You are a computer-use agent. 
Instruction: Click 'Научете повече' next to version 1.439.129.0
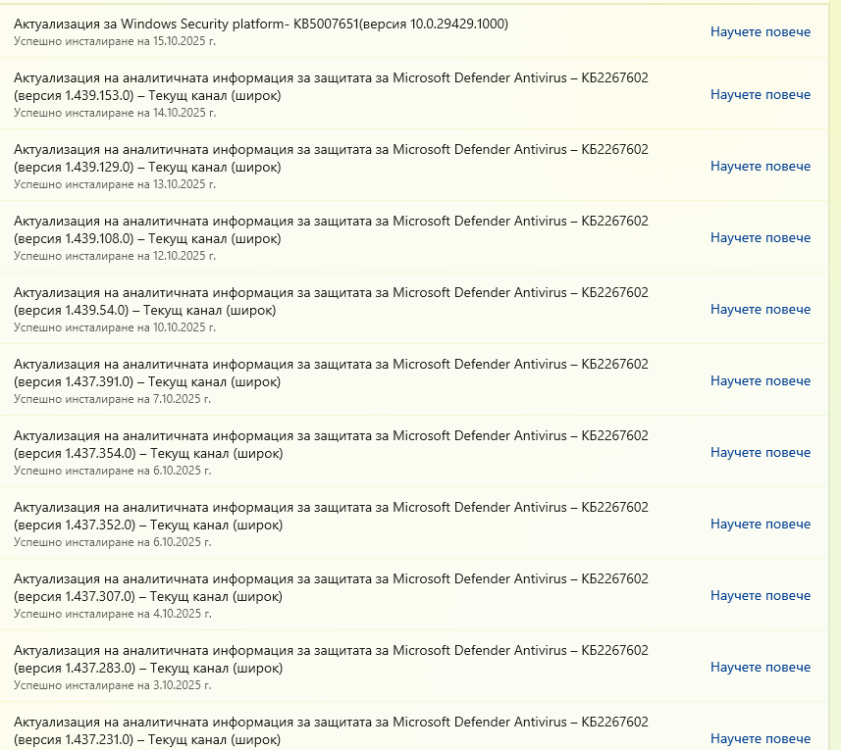pyautogui.click(x=760, y=166)
